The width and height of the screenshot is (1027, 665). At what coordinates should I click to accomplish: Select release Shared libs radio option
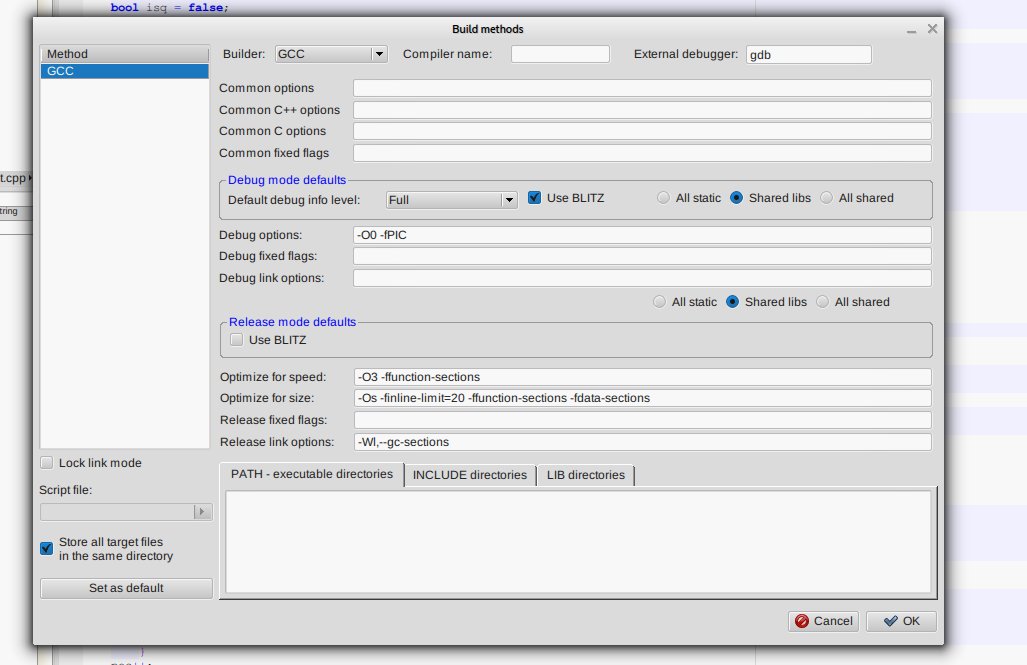(x=733, y=302)
